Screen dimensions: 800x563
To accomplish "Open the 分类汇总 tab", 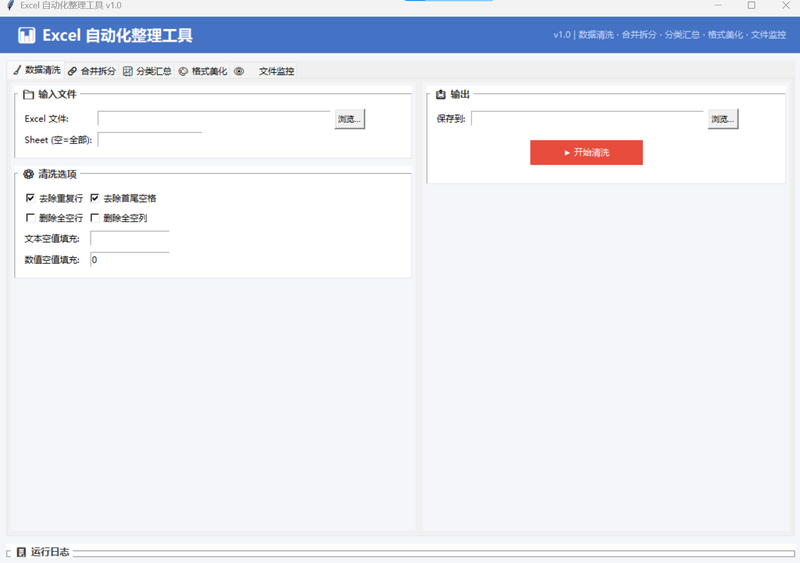I will point(147,71).
